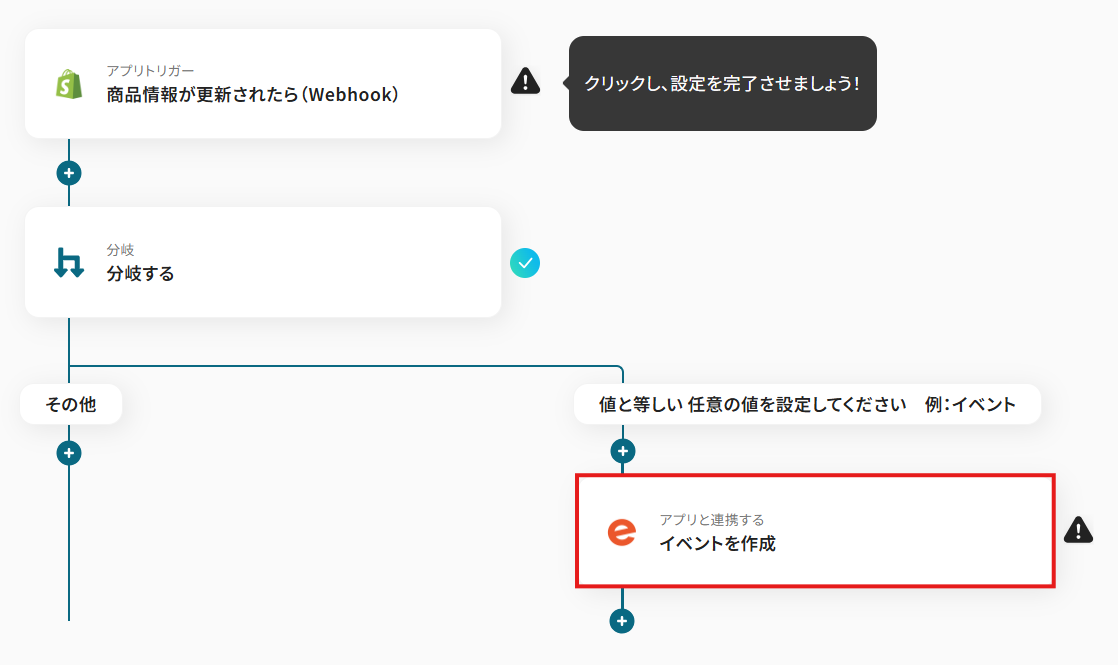1118x665 pixels.
Task: Open the 商品情報が更新されたら(Webhook) trigger title
Action: click(253, 95)
